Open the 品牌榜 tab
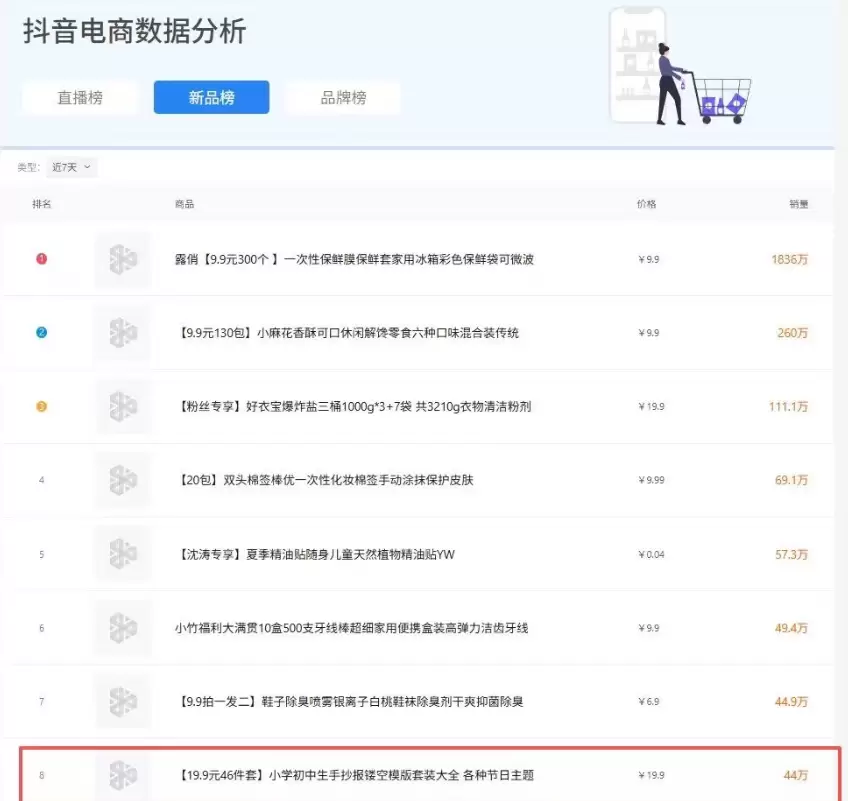The width and height of the screenshot is (848, 801). [x=343, y=97]
